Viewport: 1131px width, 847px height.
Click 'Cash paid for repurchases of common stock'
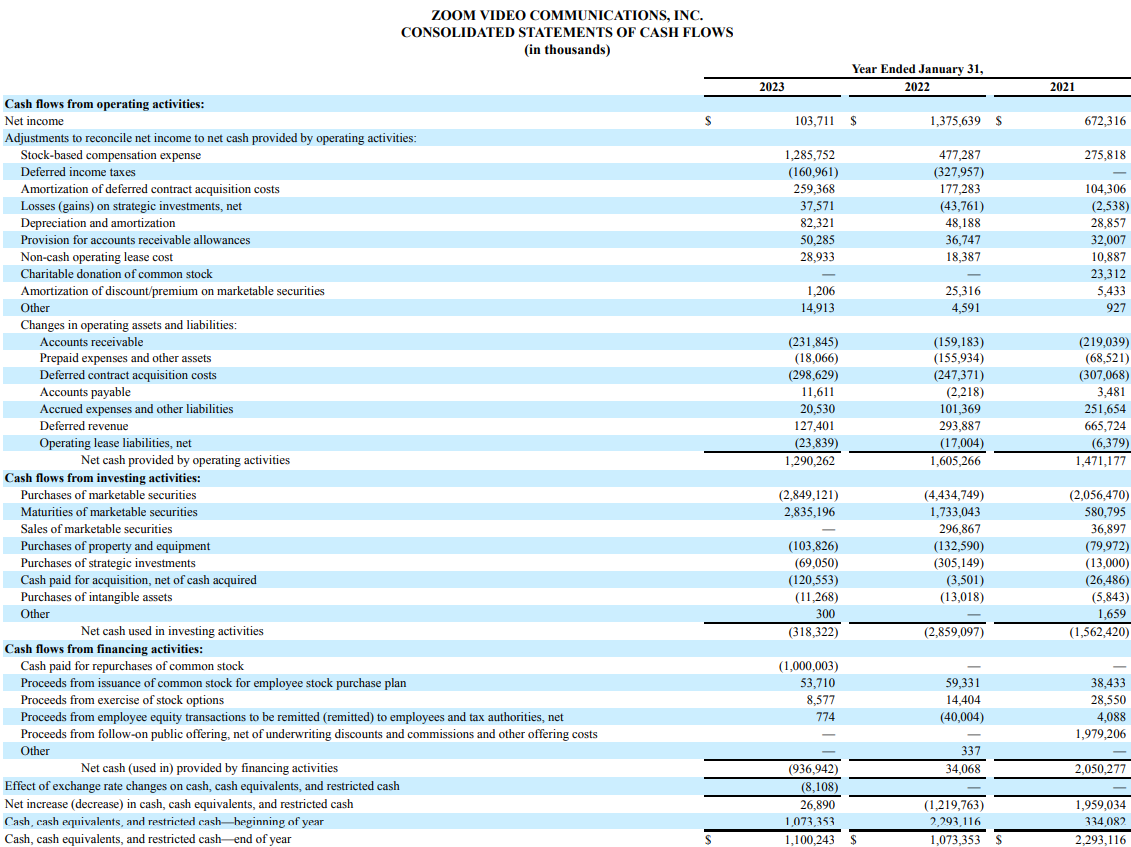132,666
